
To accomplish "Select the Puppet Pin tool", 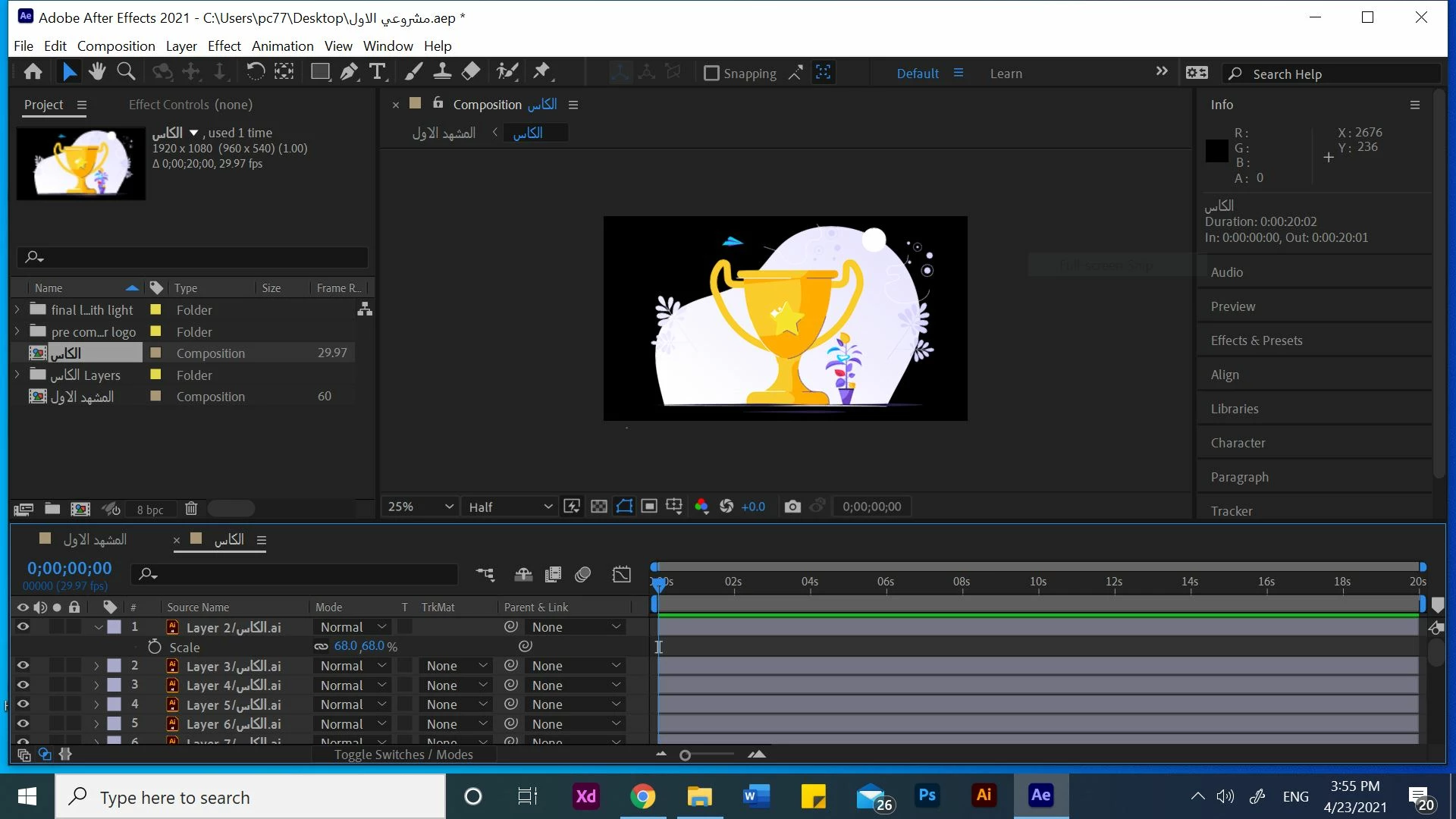I will coord(542,72).
